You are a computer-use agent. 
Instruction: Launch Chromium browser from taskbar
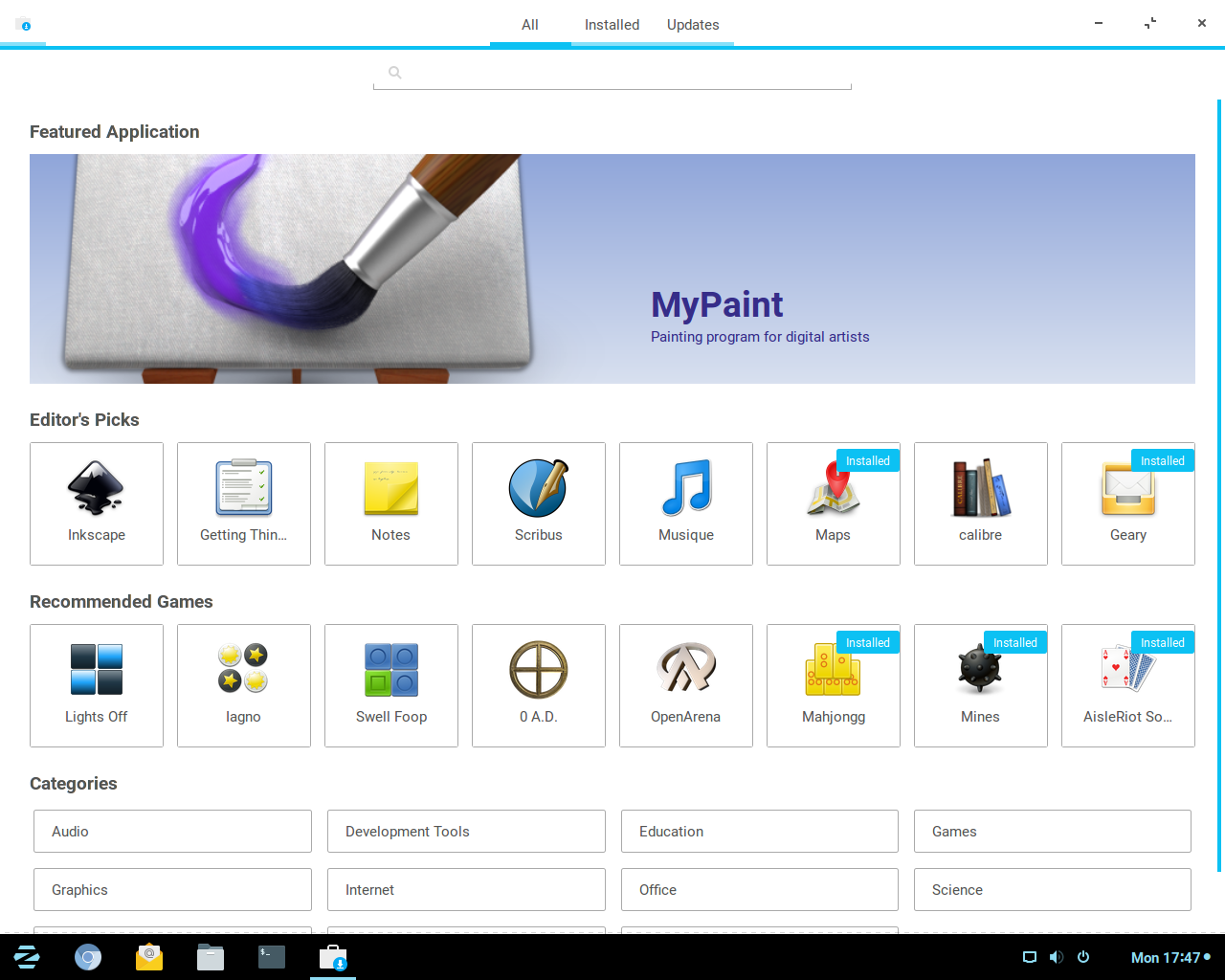(88, 957)
